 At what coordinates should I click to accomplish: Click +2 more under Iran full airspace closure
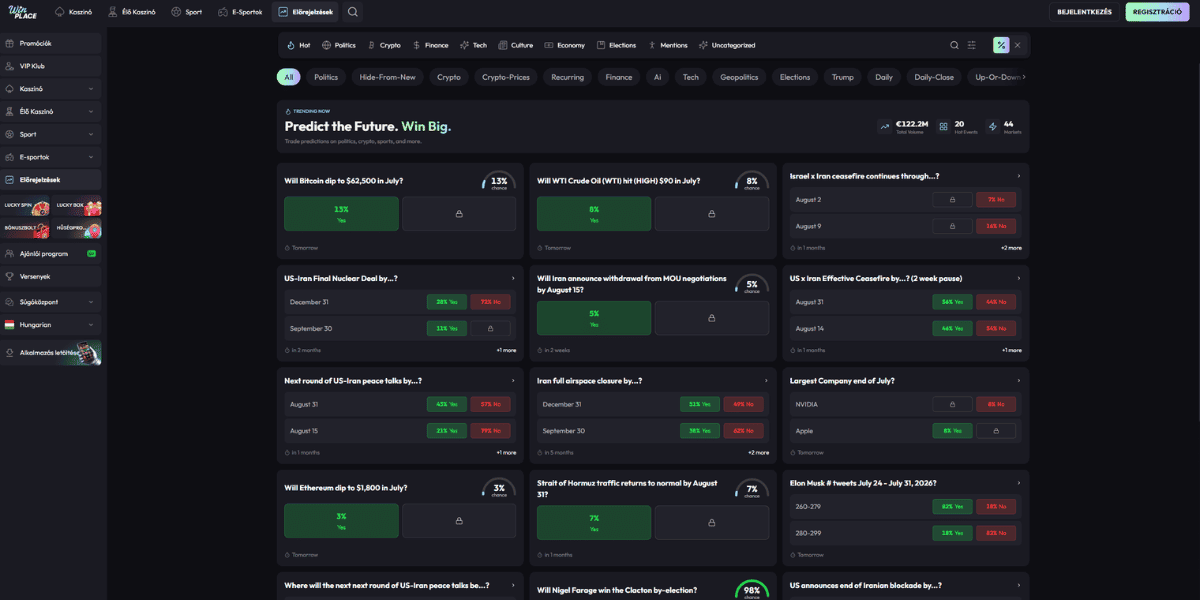[759, 452]
